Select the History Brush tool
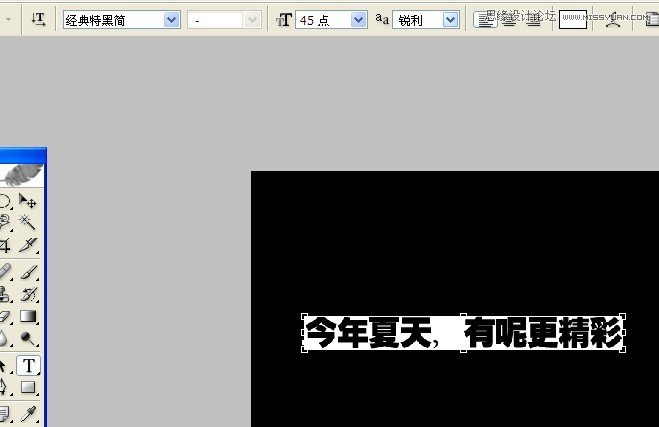Image resolution: width=659 pixels, height=427 pixels. click(28, 294)
